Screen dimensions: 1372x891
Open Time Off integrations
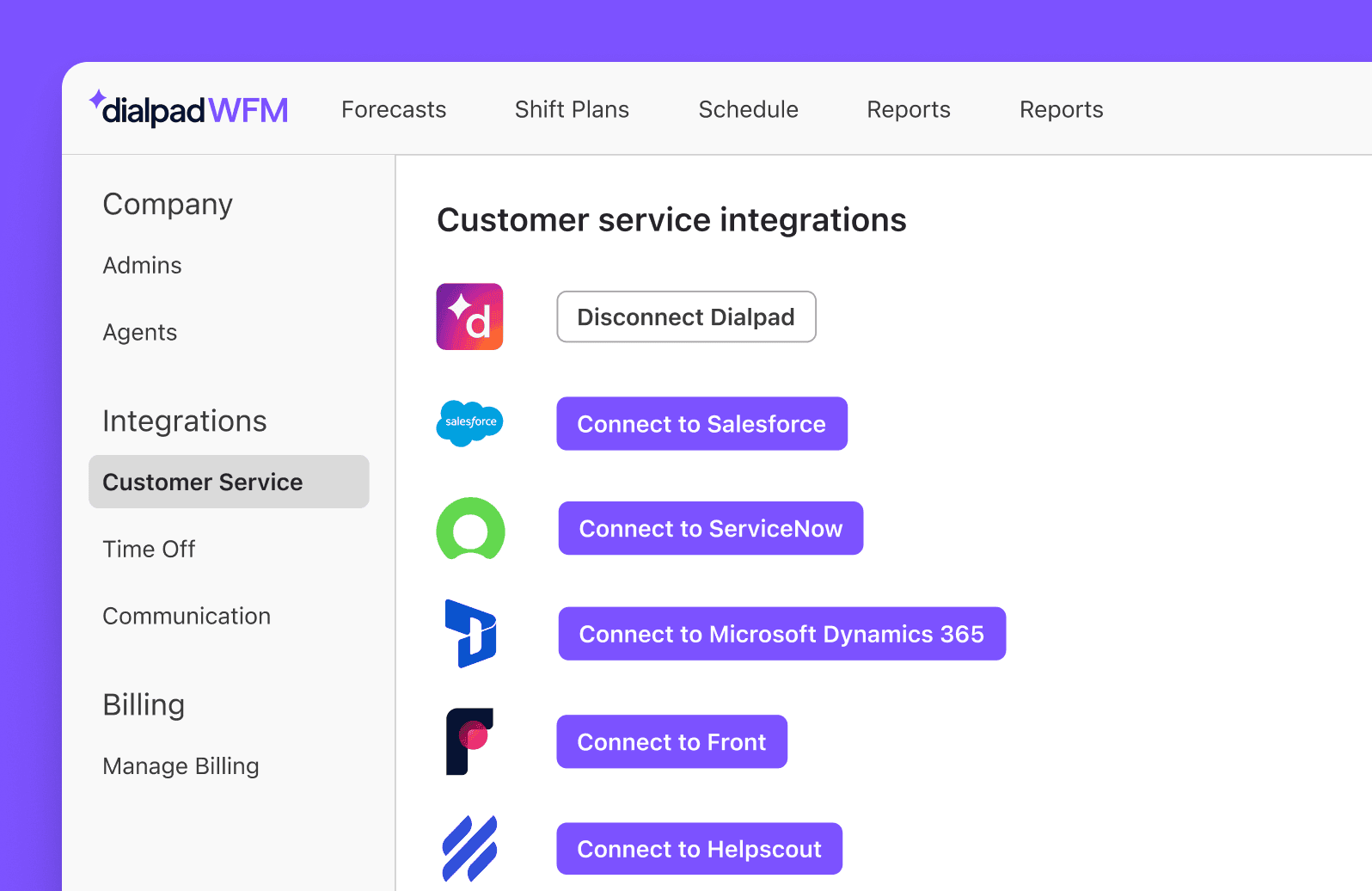point(149,550)
